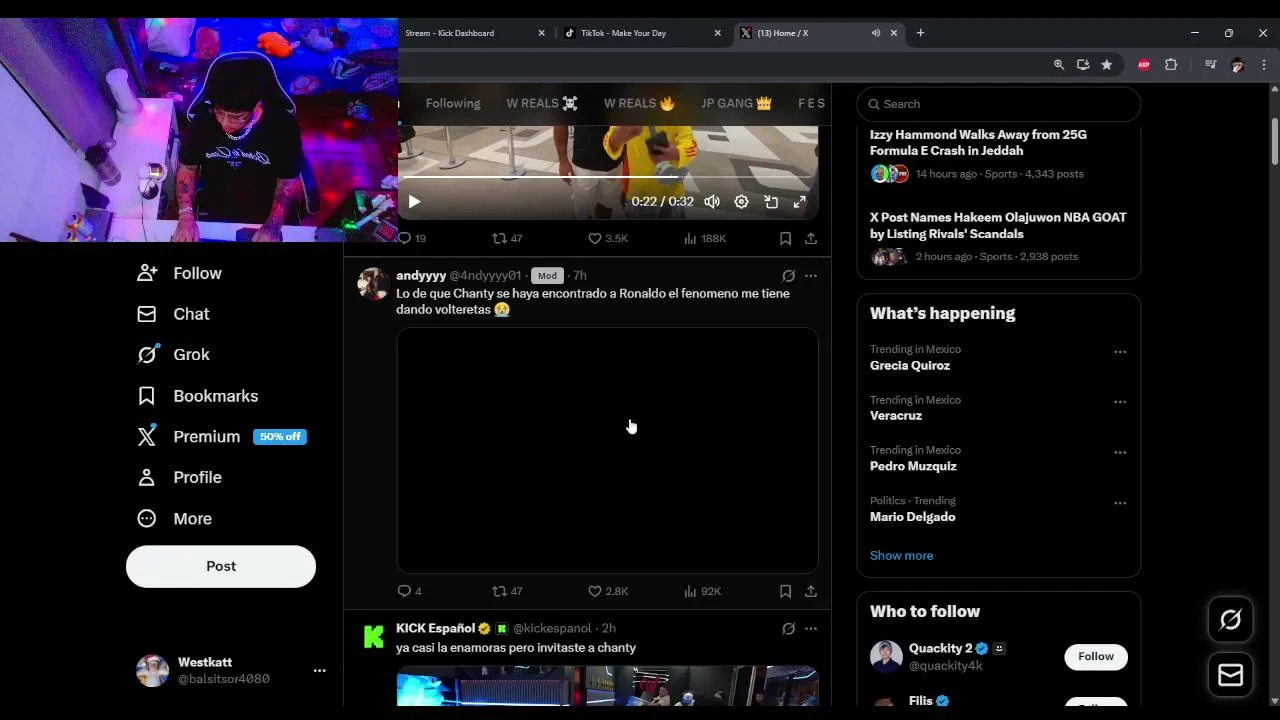
Task: Open Izzy Hammond Formula E story
Action: 998,154
